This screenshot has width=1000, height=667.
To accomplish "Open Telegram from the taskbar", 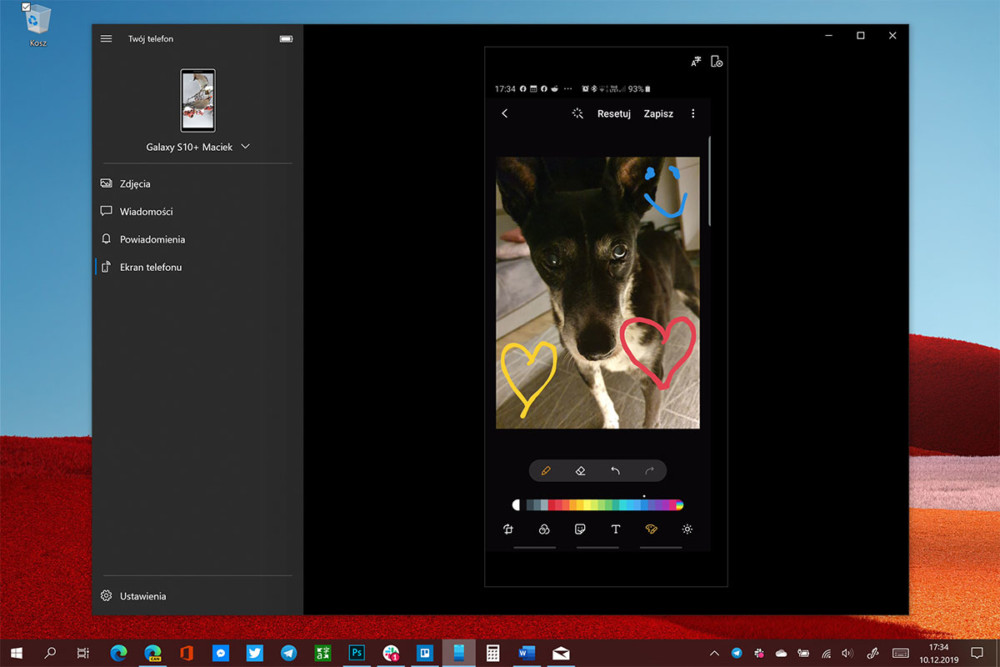I will (288, 653).
